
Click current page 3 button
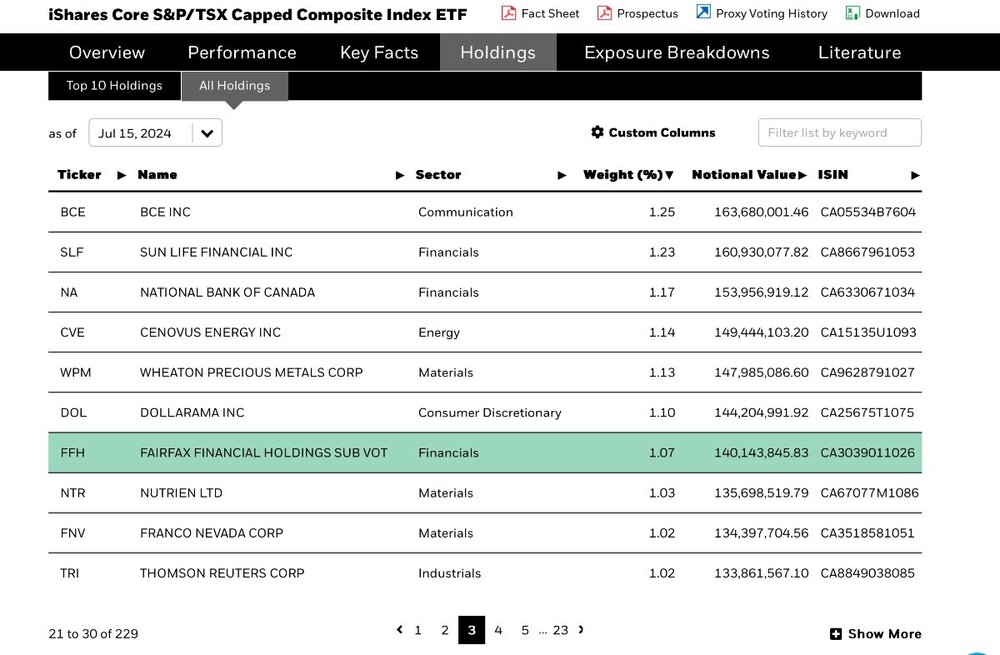(x=471, y=630)
